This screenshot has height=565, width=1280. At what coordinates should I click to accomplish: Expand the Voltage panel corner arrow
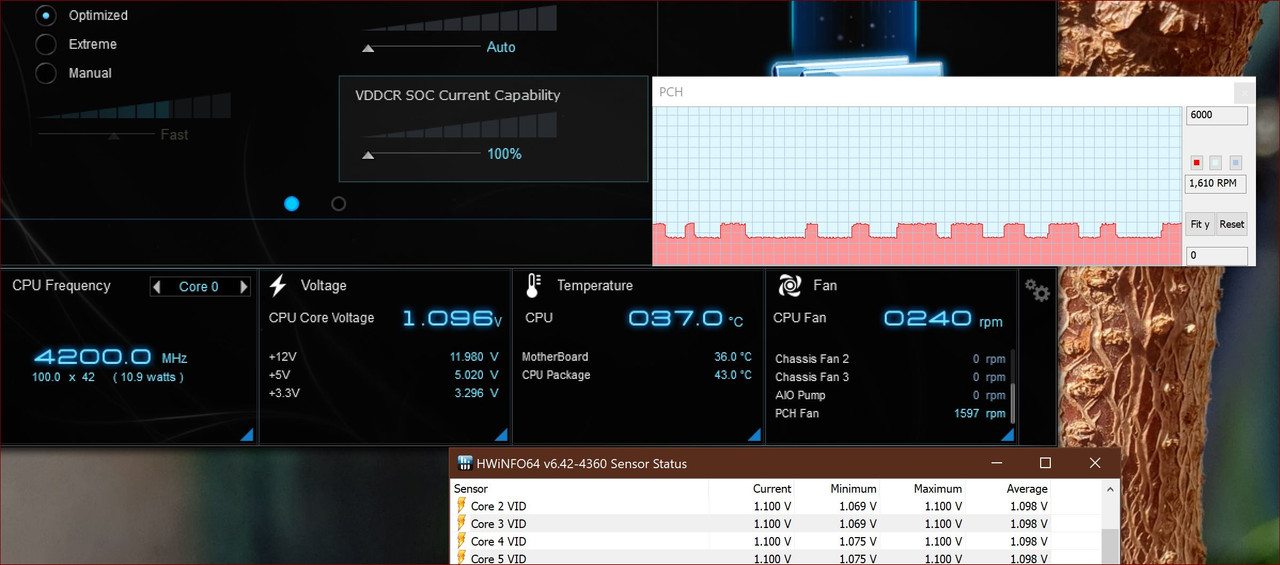coord(501,434)
